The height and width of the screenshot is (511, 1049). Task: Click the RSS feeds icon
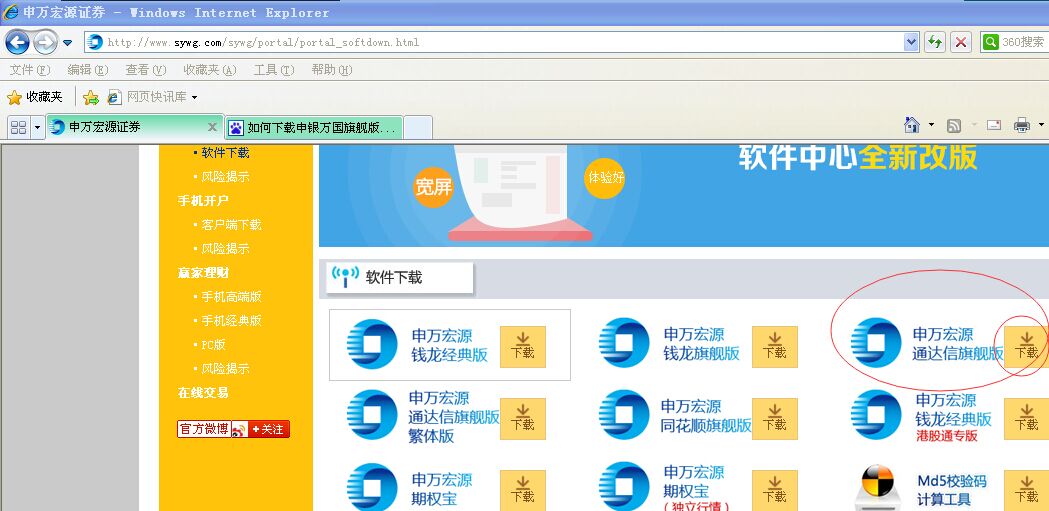(954, 125)
